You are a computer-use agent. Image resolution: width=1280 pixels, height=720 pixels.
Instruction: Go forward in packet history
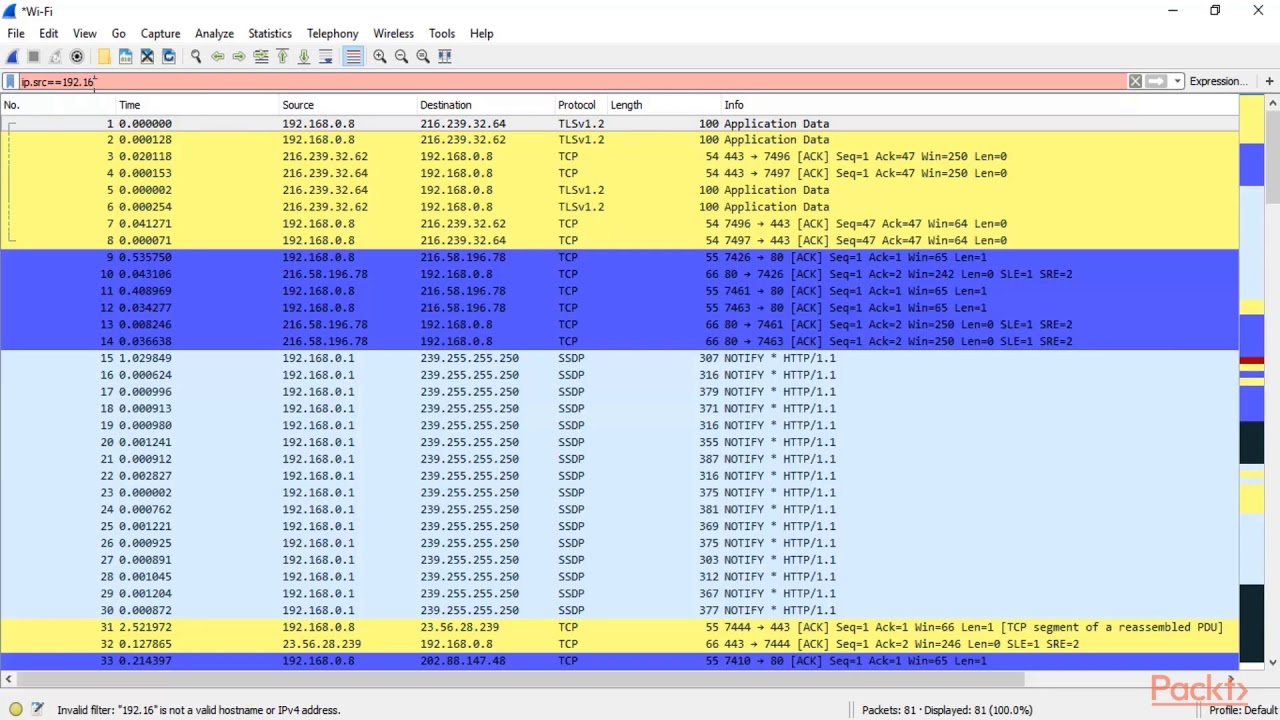point(239,57)
